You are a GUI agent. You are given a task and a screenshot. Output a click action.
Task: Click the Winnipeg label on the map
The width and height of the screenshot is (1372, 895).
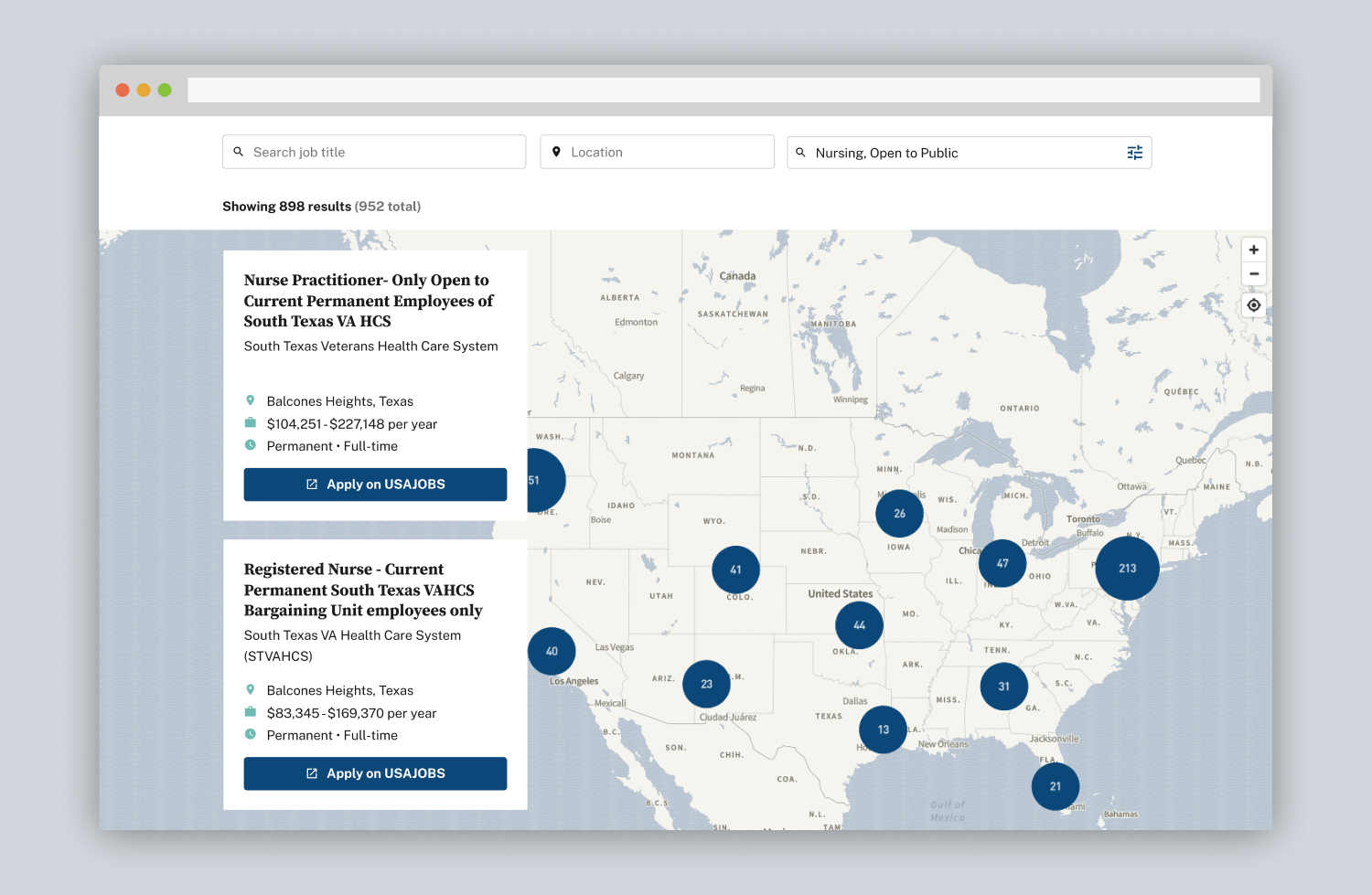coord(851,400)
